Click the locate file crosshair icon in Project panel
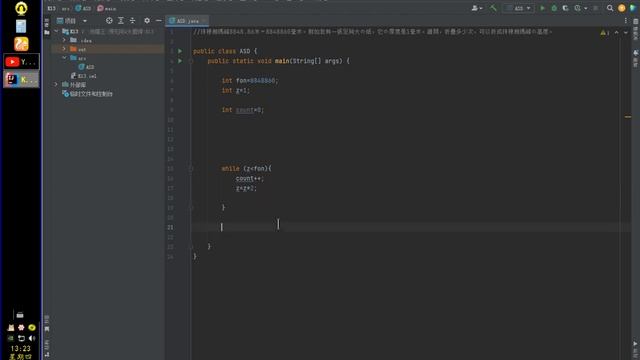The width and height of the screenshot is (640, 360). click(x=109, y=20)
